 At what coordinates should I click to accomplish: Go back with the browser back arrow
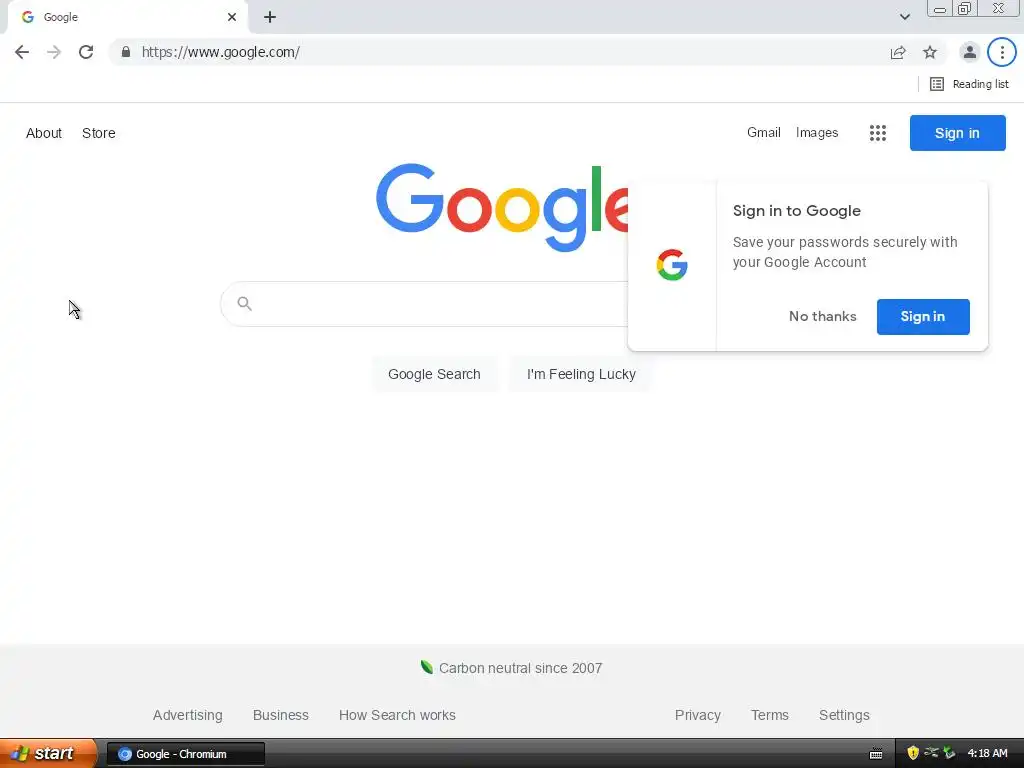tap(22, 52)
